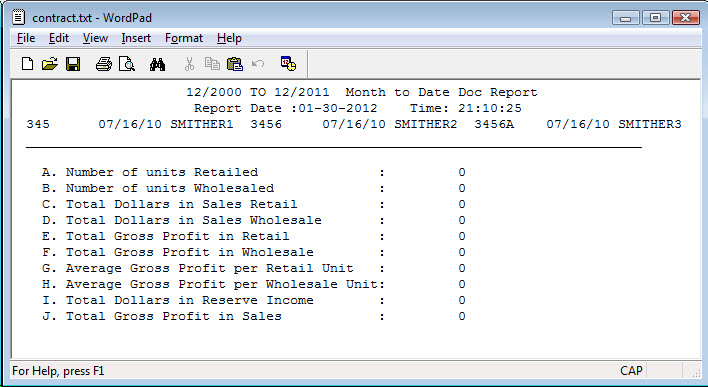Click the 'Month to Date Doc Report' heading text
The height and width of the screenshot is (387, 708).
441,93
